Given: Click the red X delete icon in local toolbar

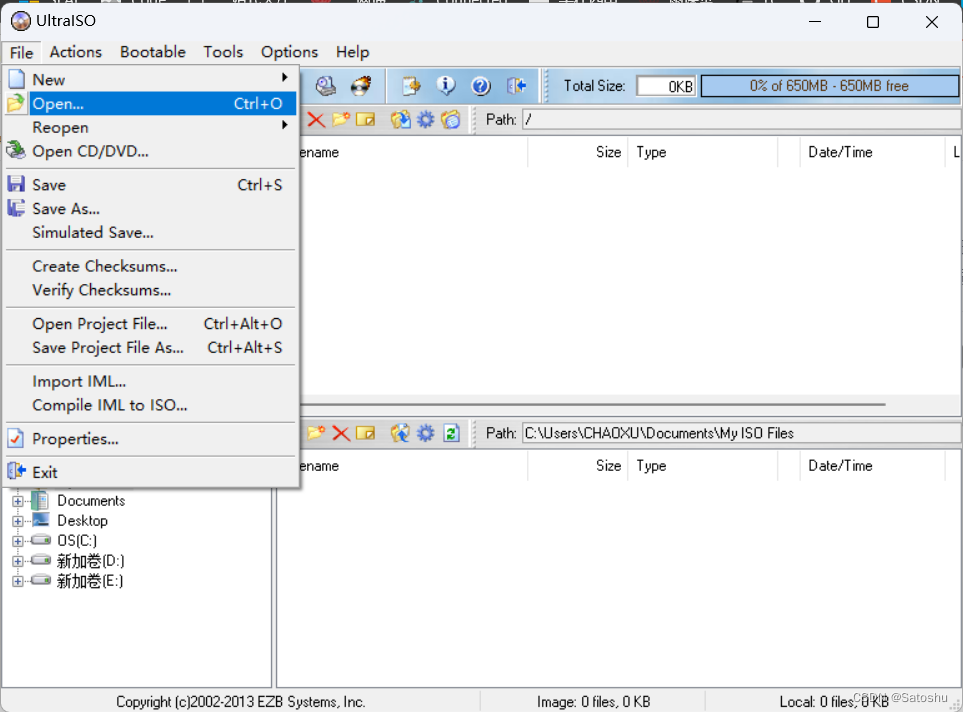Looking at the screenshot, I should [x=341, y=433].
